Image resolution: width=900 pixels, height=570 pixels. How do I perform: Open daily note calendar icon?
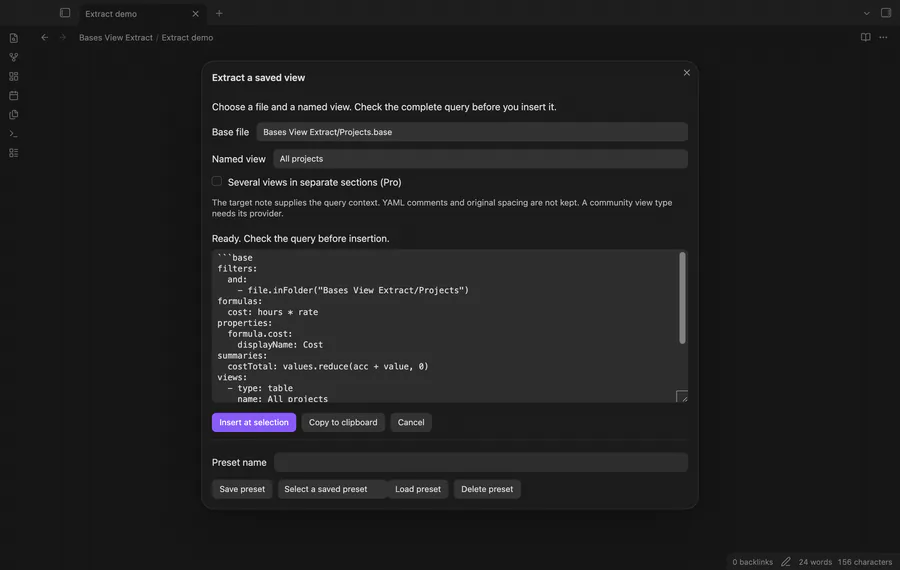(x=14, y=95)
